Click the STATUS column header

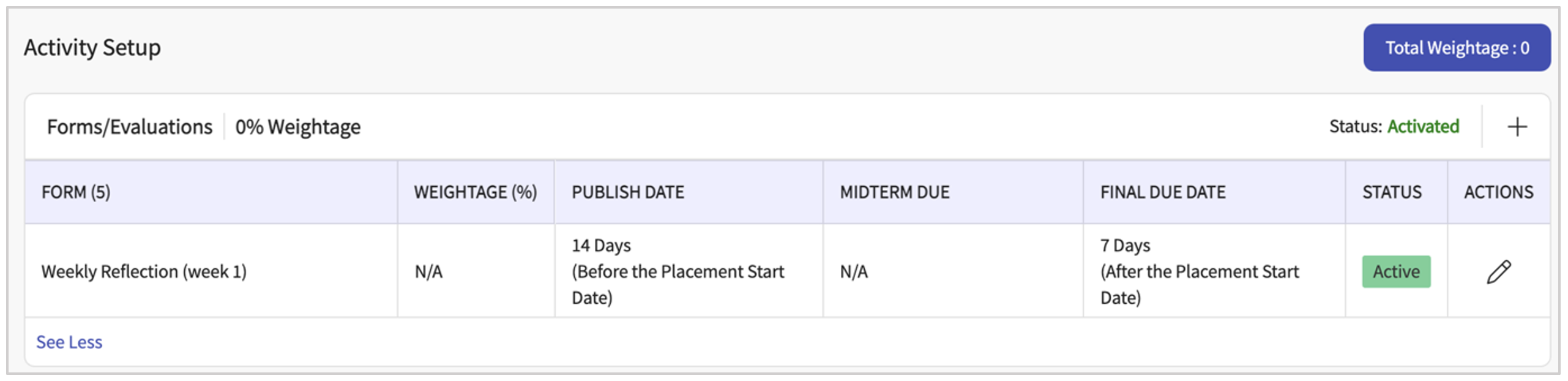click(1392, 192)
